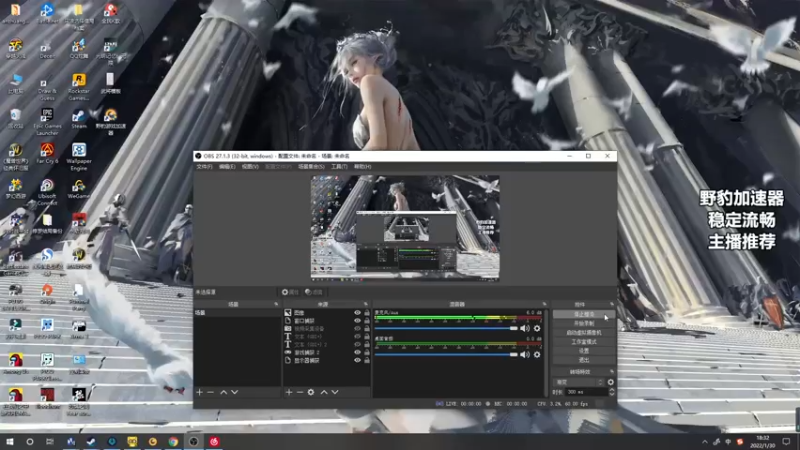800x450 pixels.
Task: Open the 编辑(E) menu in OBS
Action: [x=227, y=167]
